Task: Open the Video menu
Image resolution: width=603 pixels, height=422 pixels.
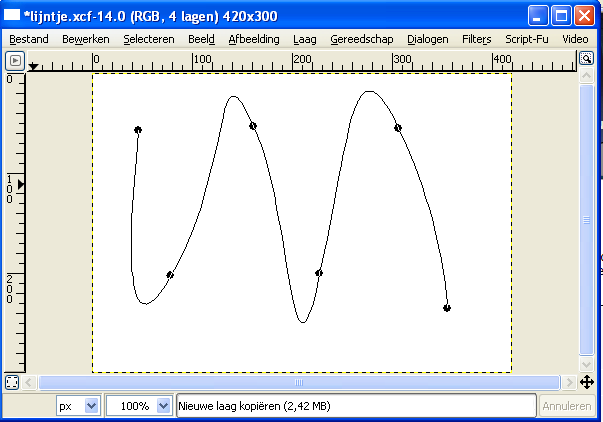Action: 575,39
